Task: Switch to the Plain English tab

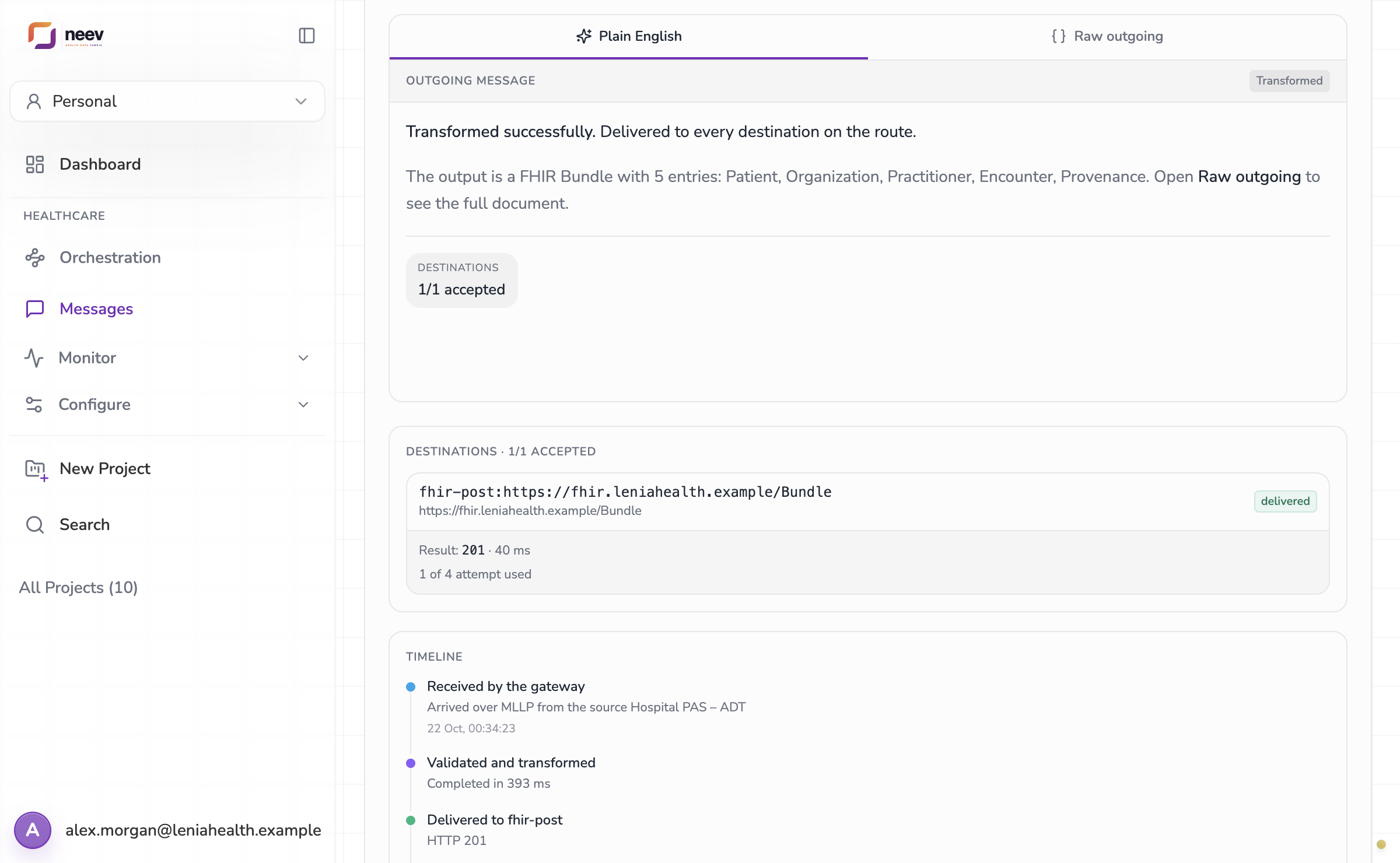Action: tap(629, 36)
